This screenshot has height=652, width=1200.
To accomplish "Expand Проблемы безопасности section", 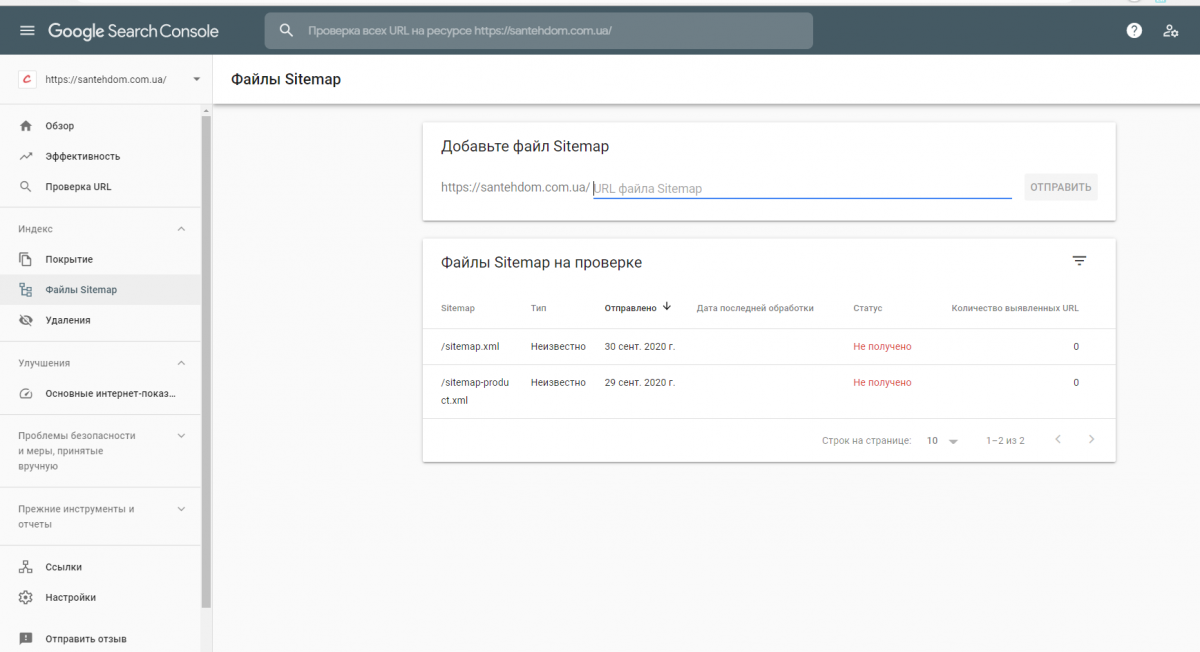I will pos(181,436).
